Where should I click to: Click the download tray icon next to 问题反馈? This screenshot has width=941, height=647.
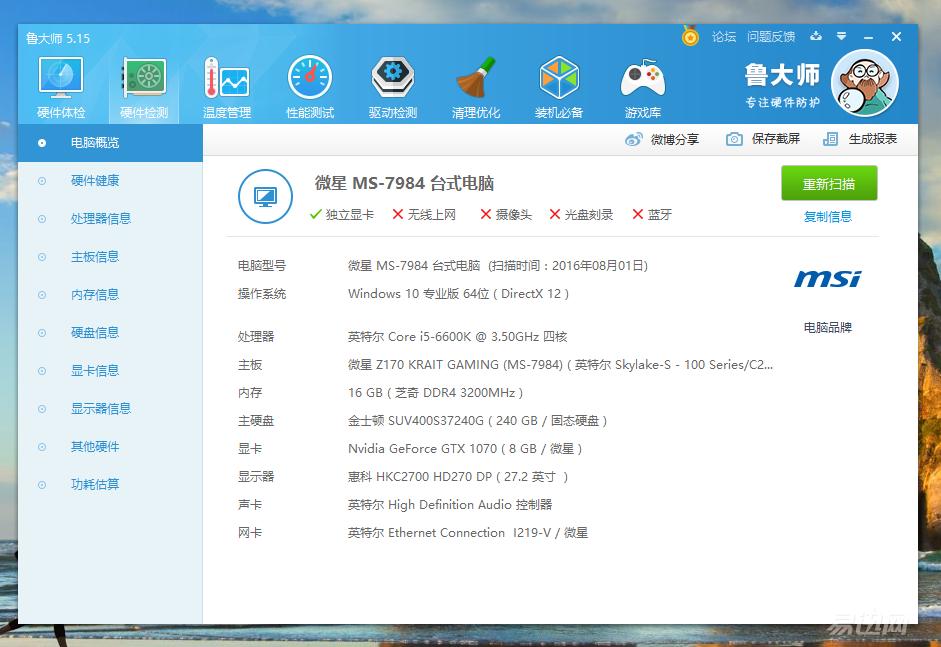(816, 37)
